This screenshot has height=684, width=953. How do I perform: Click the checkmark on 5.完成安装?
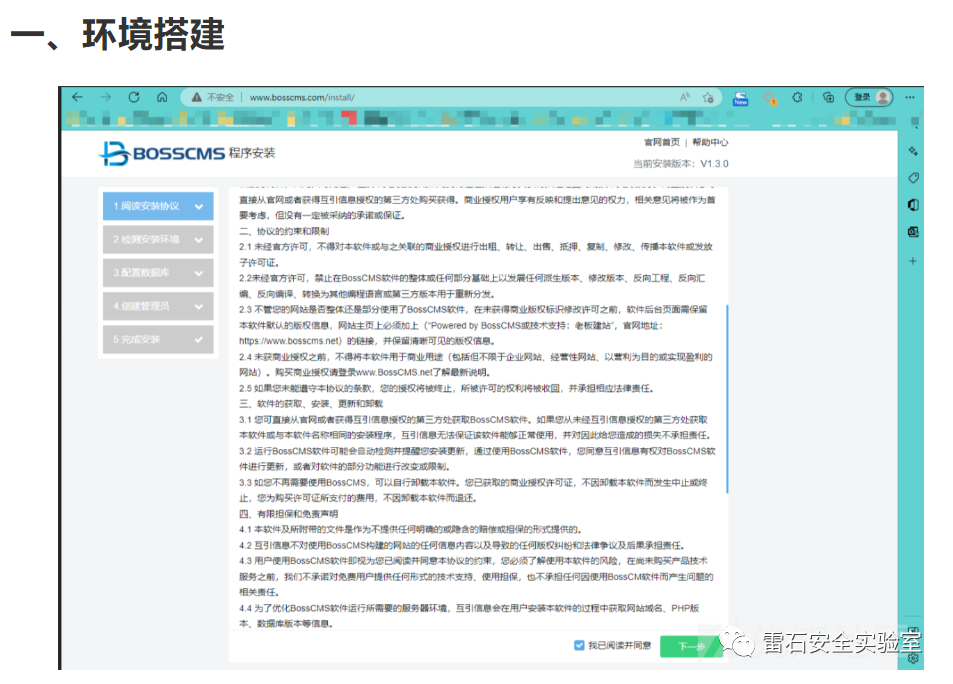click(199, 339)
